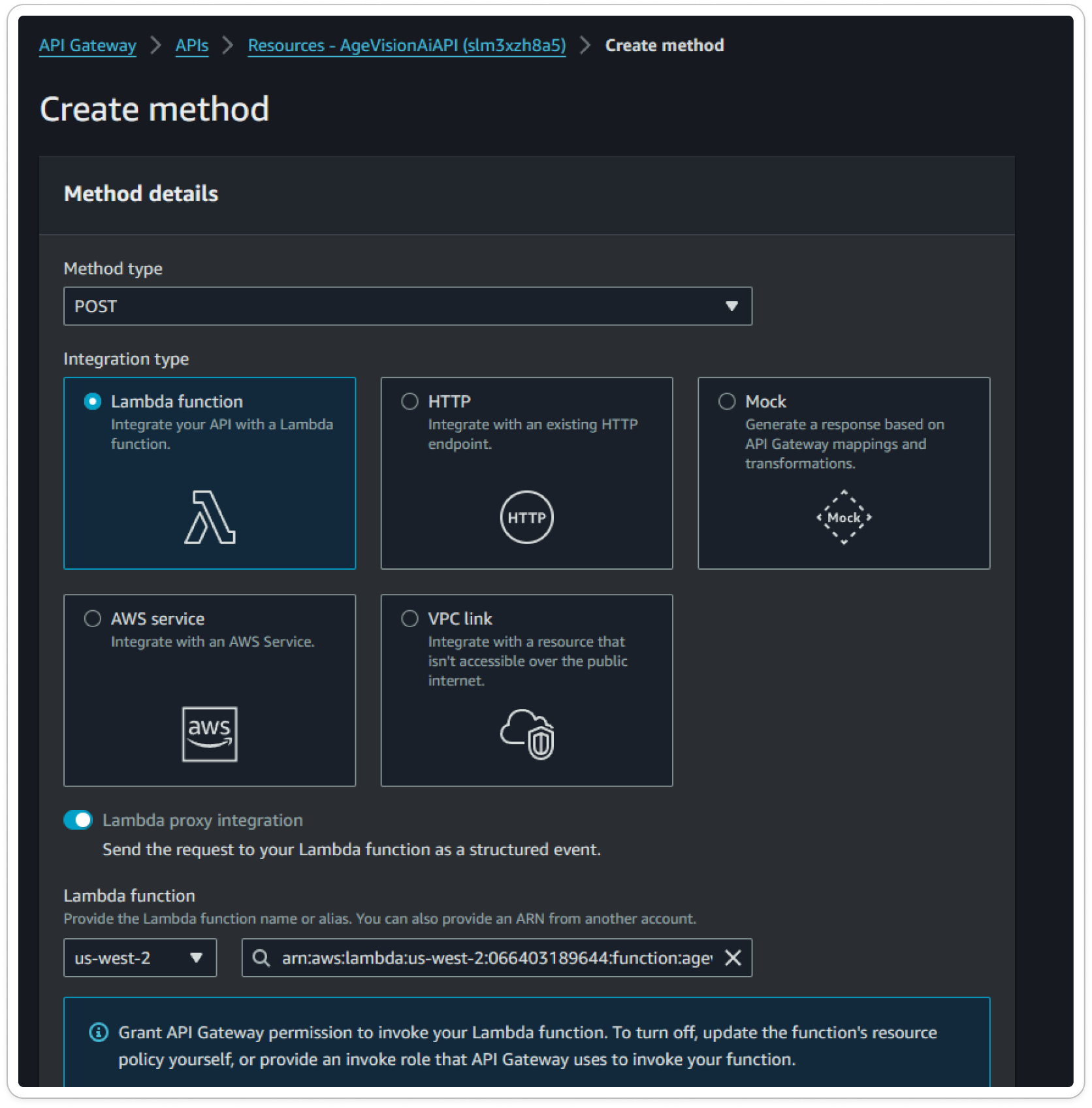
Task: Open the APIs breadcrumb item
Action: pos(191,45)
